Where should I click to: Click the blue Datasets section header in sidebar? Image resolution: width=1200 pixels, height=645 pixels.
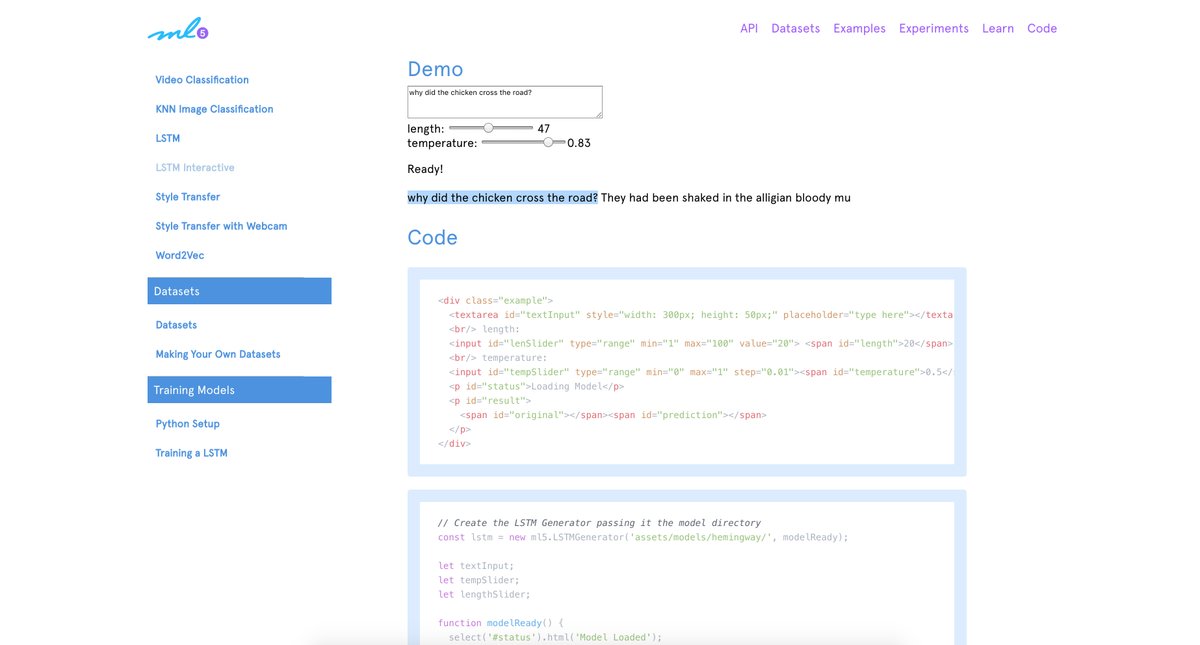239,291
